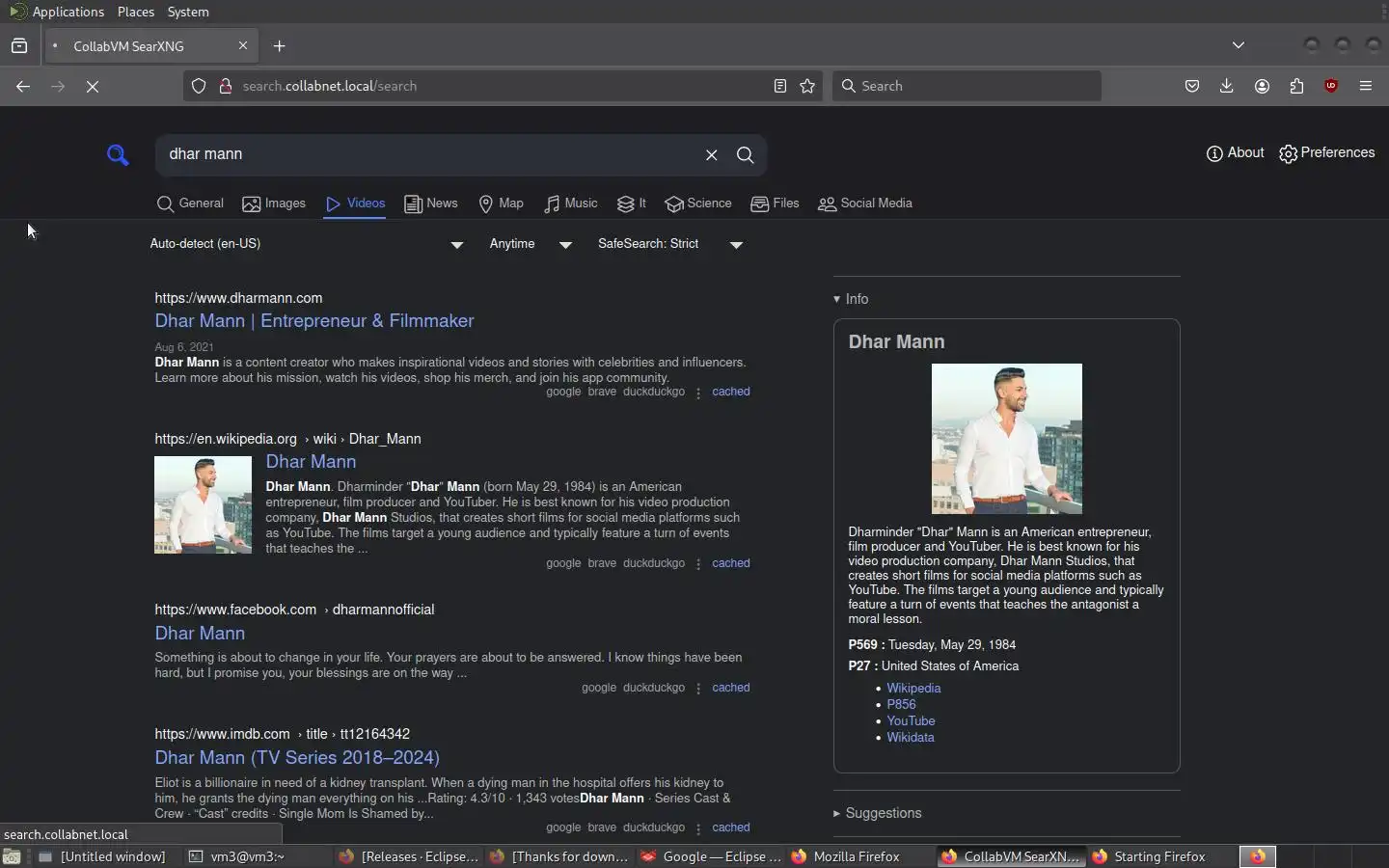Viewport: 1389px width, 868px height.
Task: Clear the search query with the X icon
Action: [712, 155]
